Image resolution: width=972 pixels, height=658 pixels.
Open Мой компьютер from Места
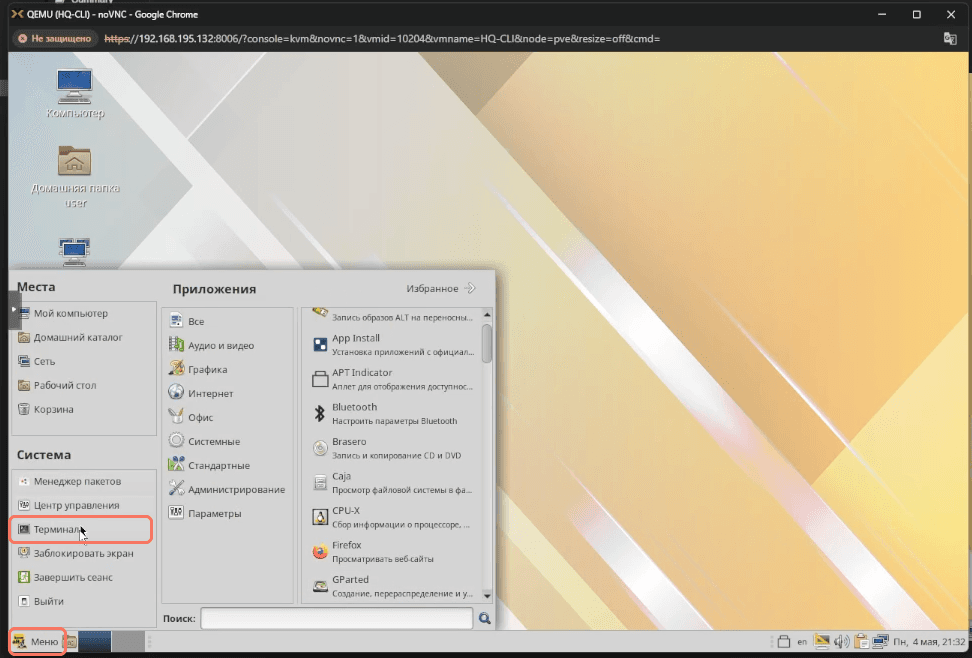[x=84, y=313]
